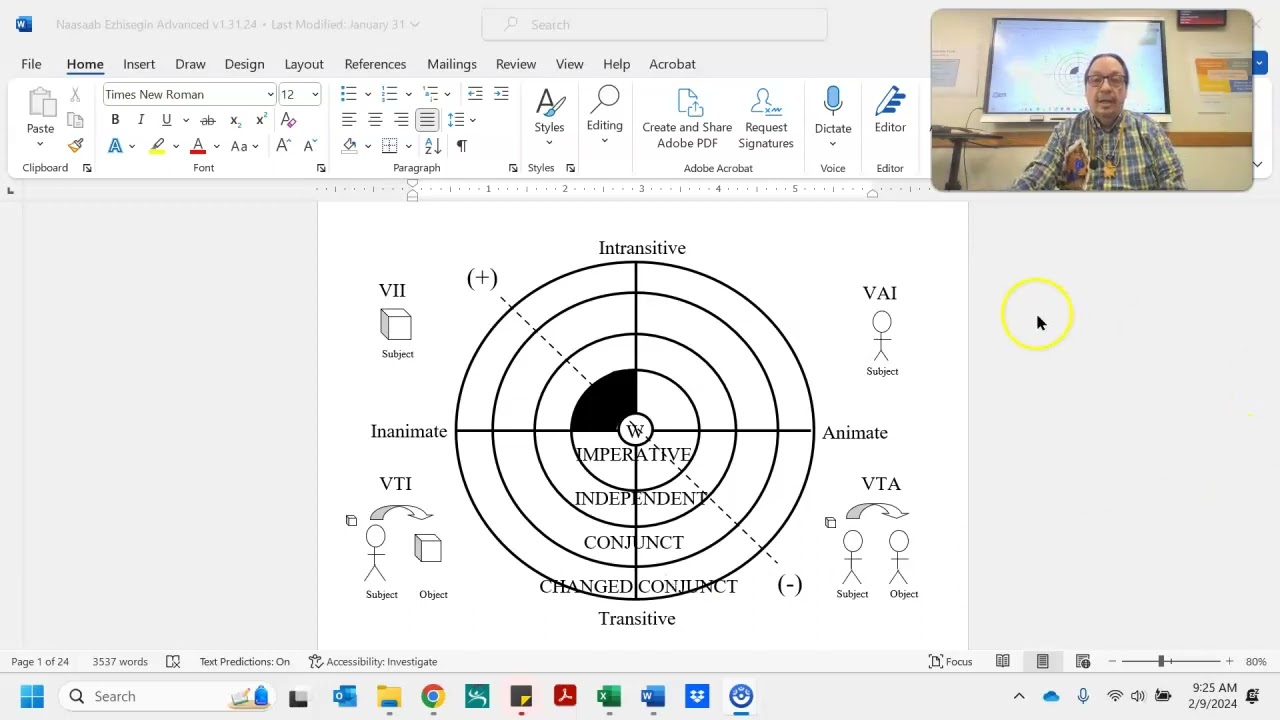
Task: Open the Editor pane
Action: pos(890,110)
